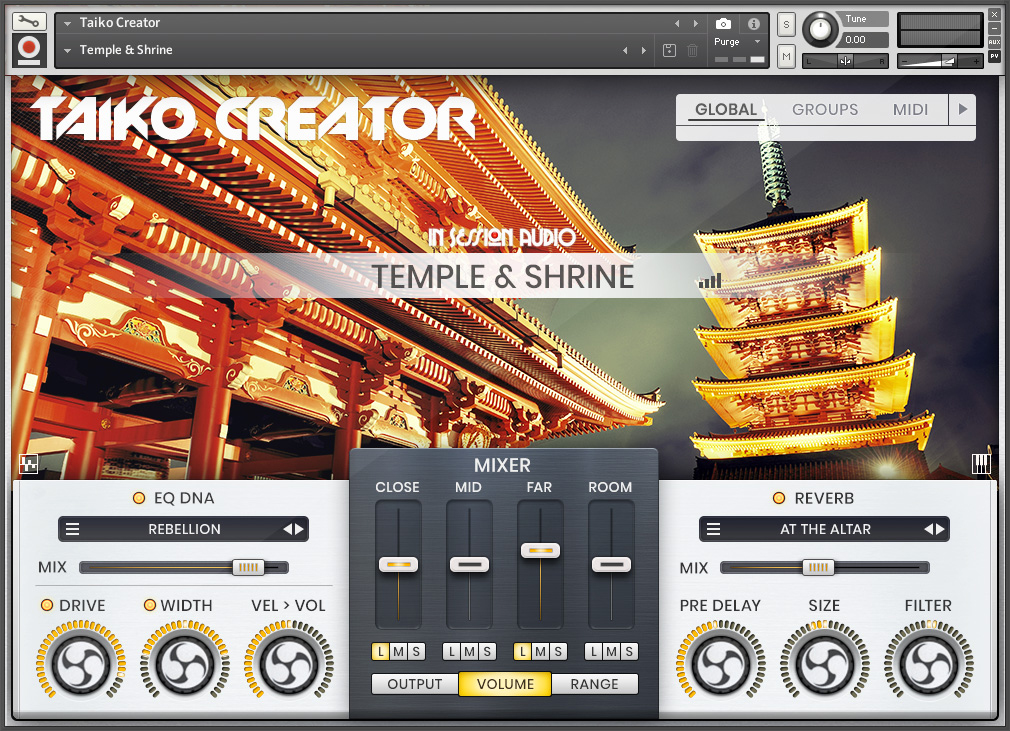Click the VEL > VOL knob

[289, 665]
